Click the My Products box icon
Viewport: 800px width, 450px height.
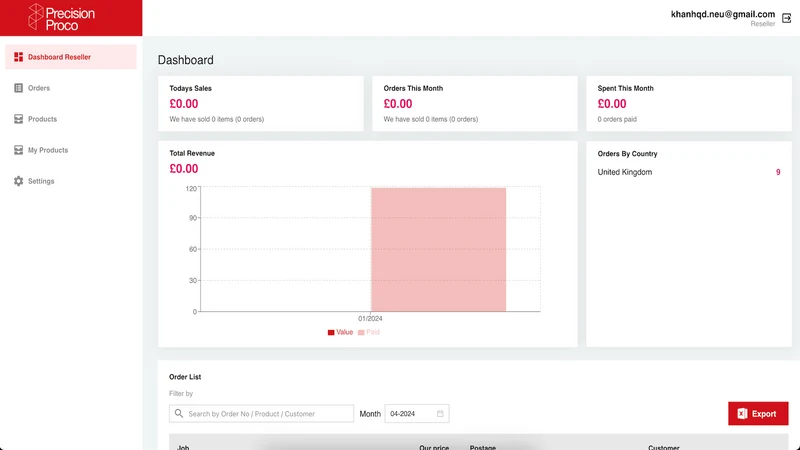point(18,150)
